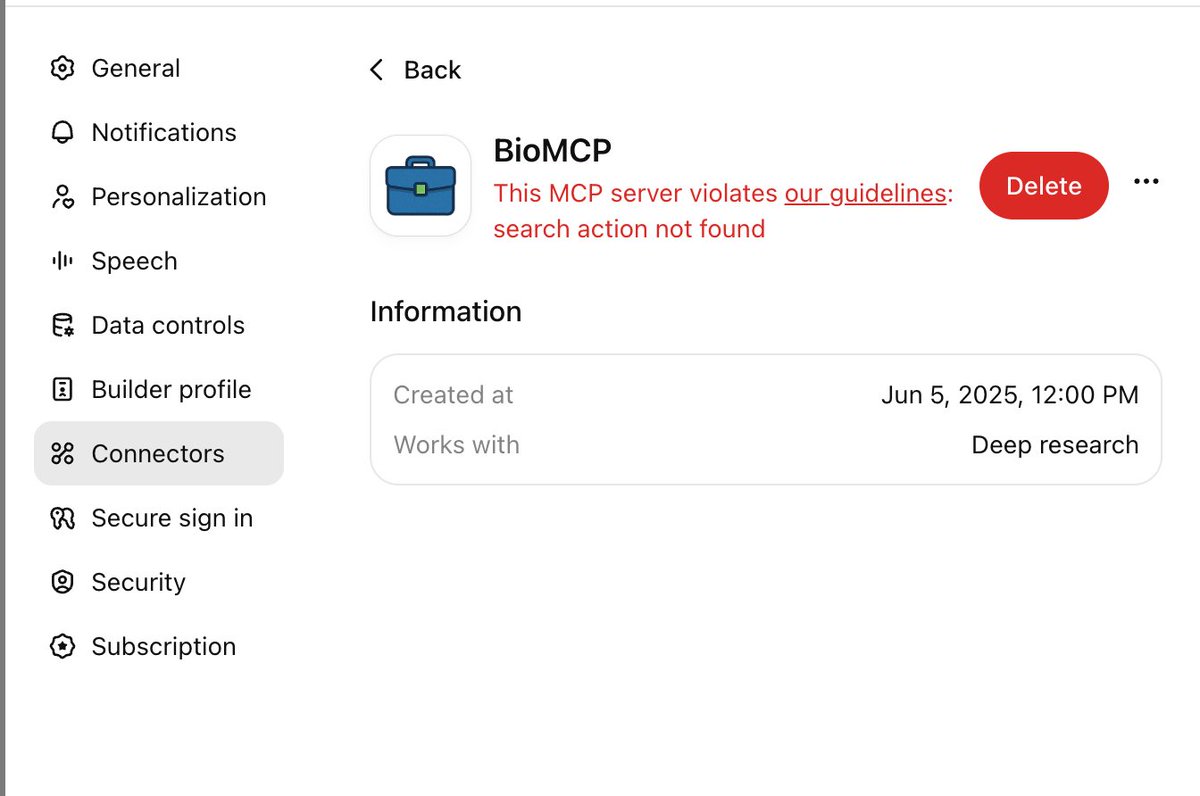Click the back chevron arrow
The height and width of the screenshot is (796, 1200).
coord(377,70)
